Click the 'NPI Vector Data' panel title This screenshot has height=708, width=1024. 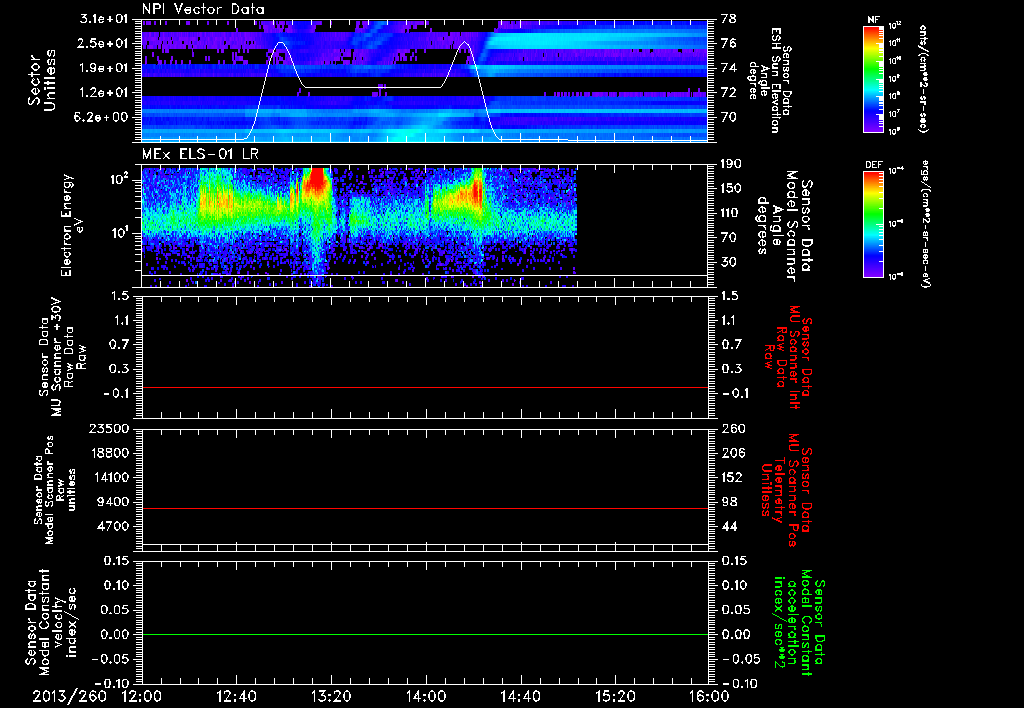coord(203,9)
